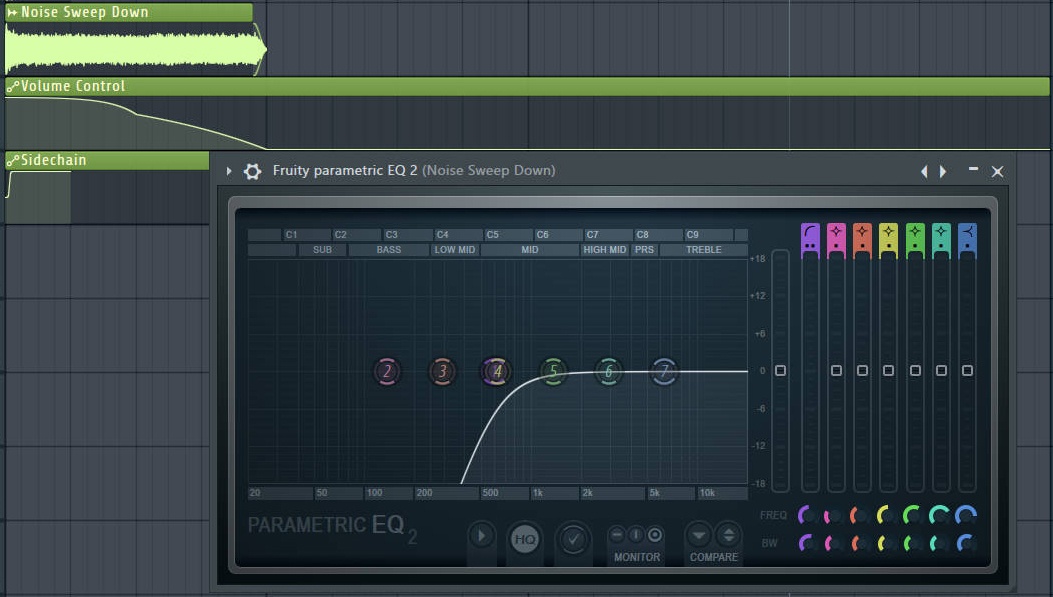Click yellow band 4 BW knob

point(886,543)
